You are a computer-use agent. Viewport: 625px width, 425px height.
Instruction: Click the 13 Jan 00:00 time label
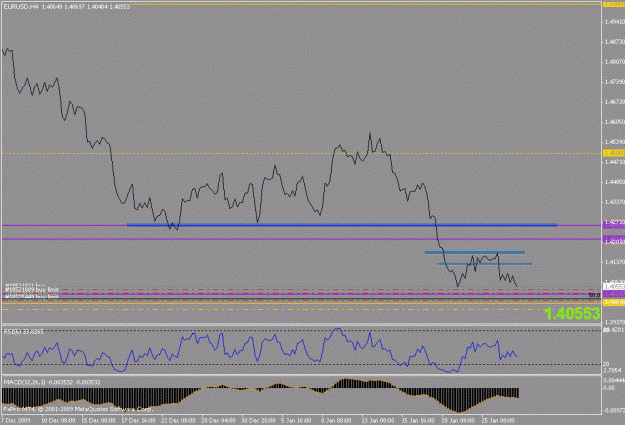[378, 420]
